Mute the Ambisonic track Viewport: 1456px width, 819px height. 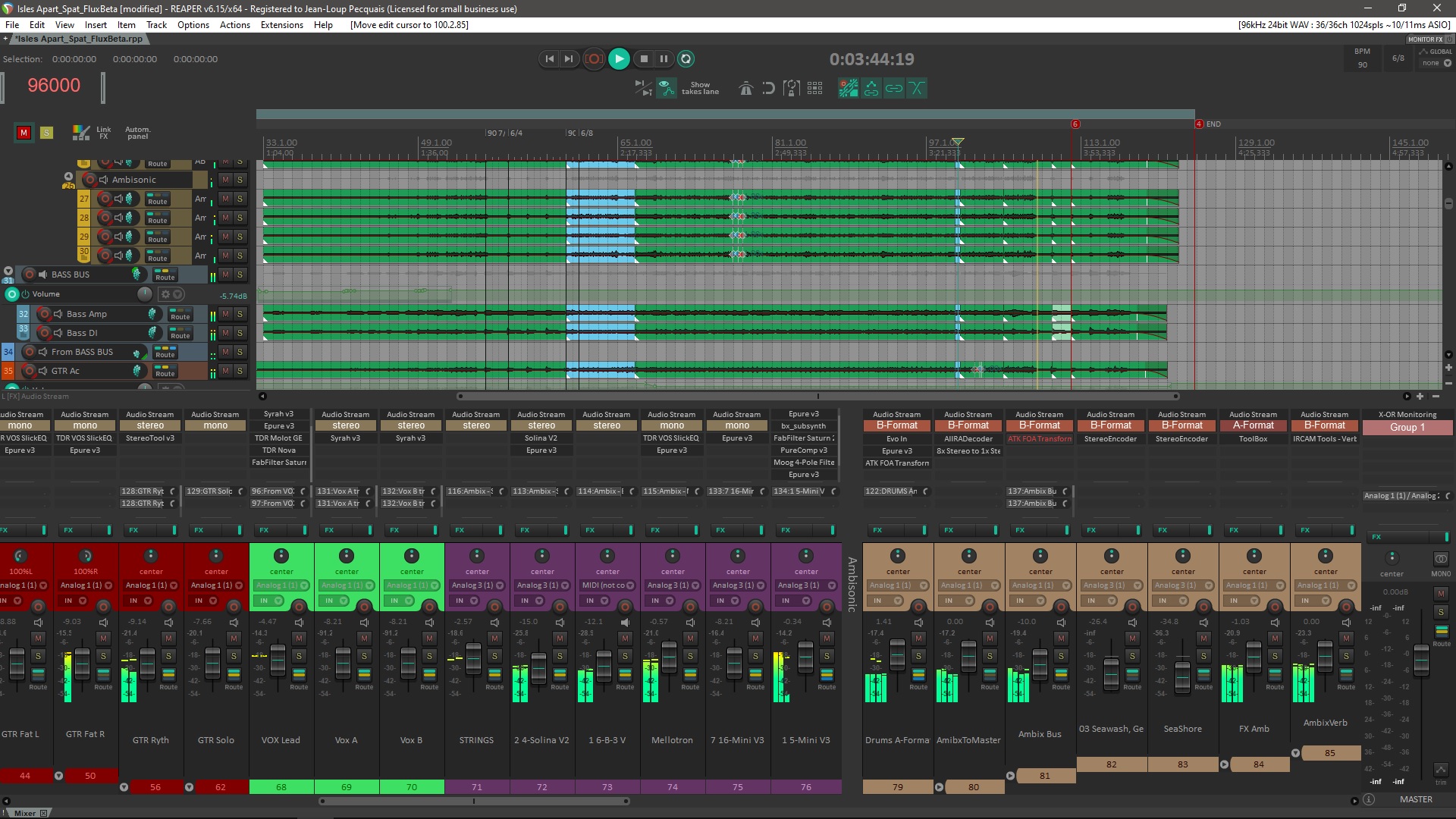(225, 180)
